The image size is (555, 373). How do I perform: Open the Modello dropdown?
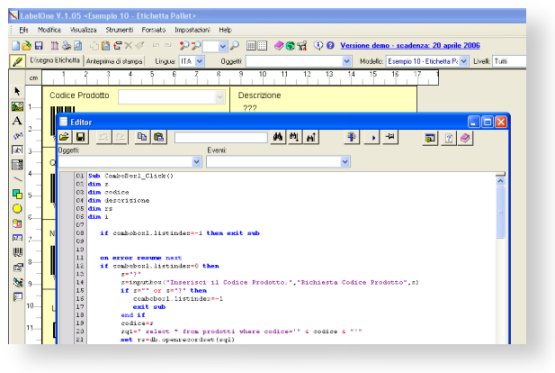(464, 61)
